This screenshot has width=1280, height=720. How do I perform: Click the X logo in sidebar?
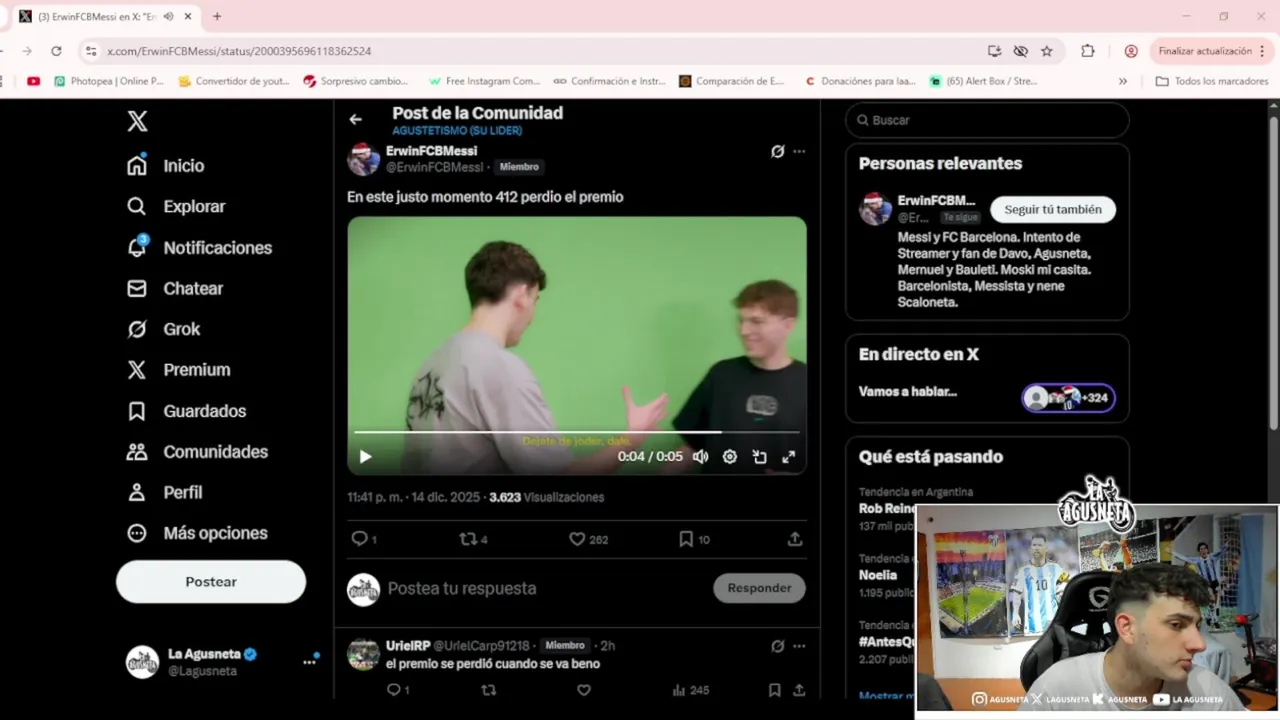tap(137, 121)
